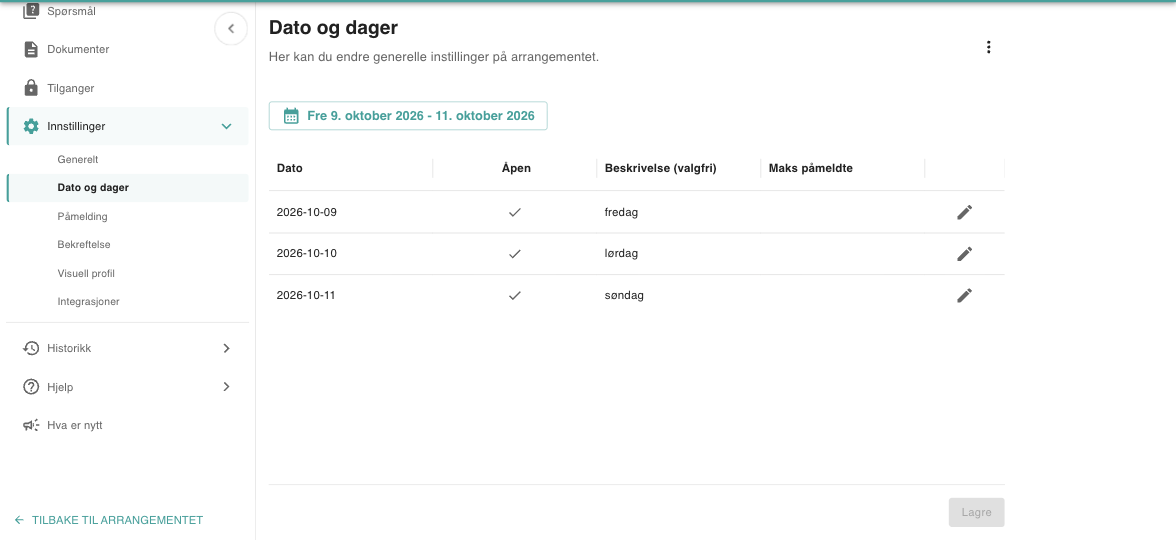Open Hva er nytt
Screen dimensions: 1176x540
click(x=127, y=425)
